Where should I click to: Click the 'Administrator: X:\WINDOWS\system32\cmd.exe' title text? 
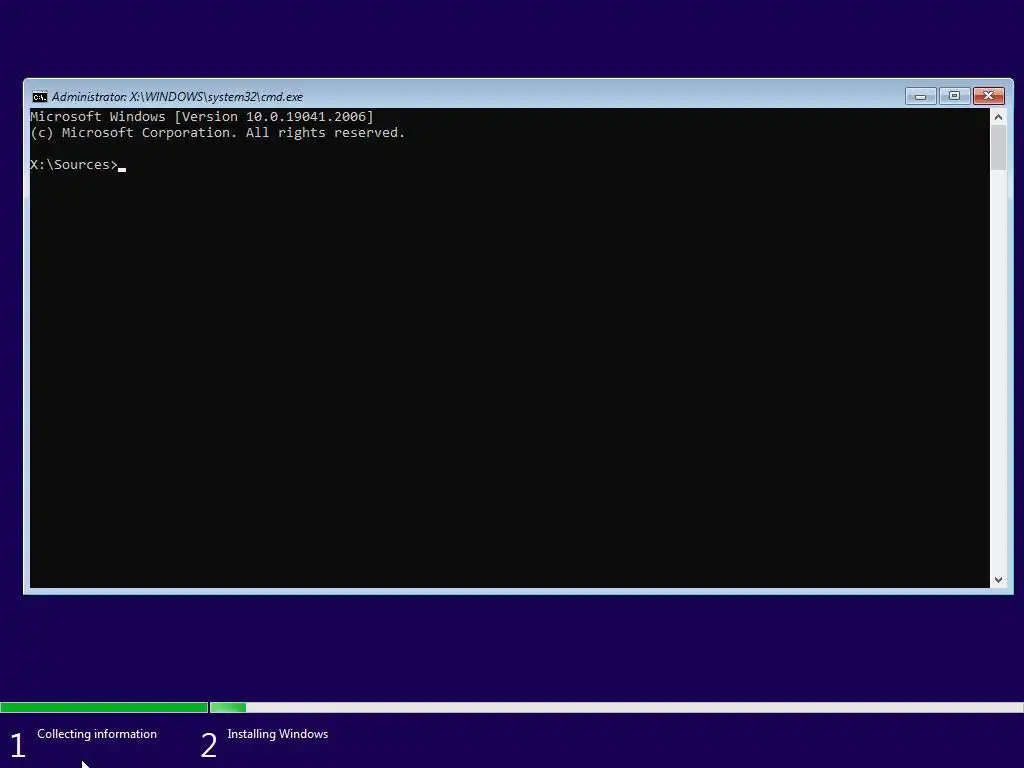pyautogui.click(x=177, y=97)
